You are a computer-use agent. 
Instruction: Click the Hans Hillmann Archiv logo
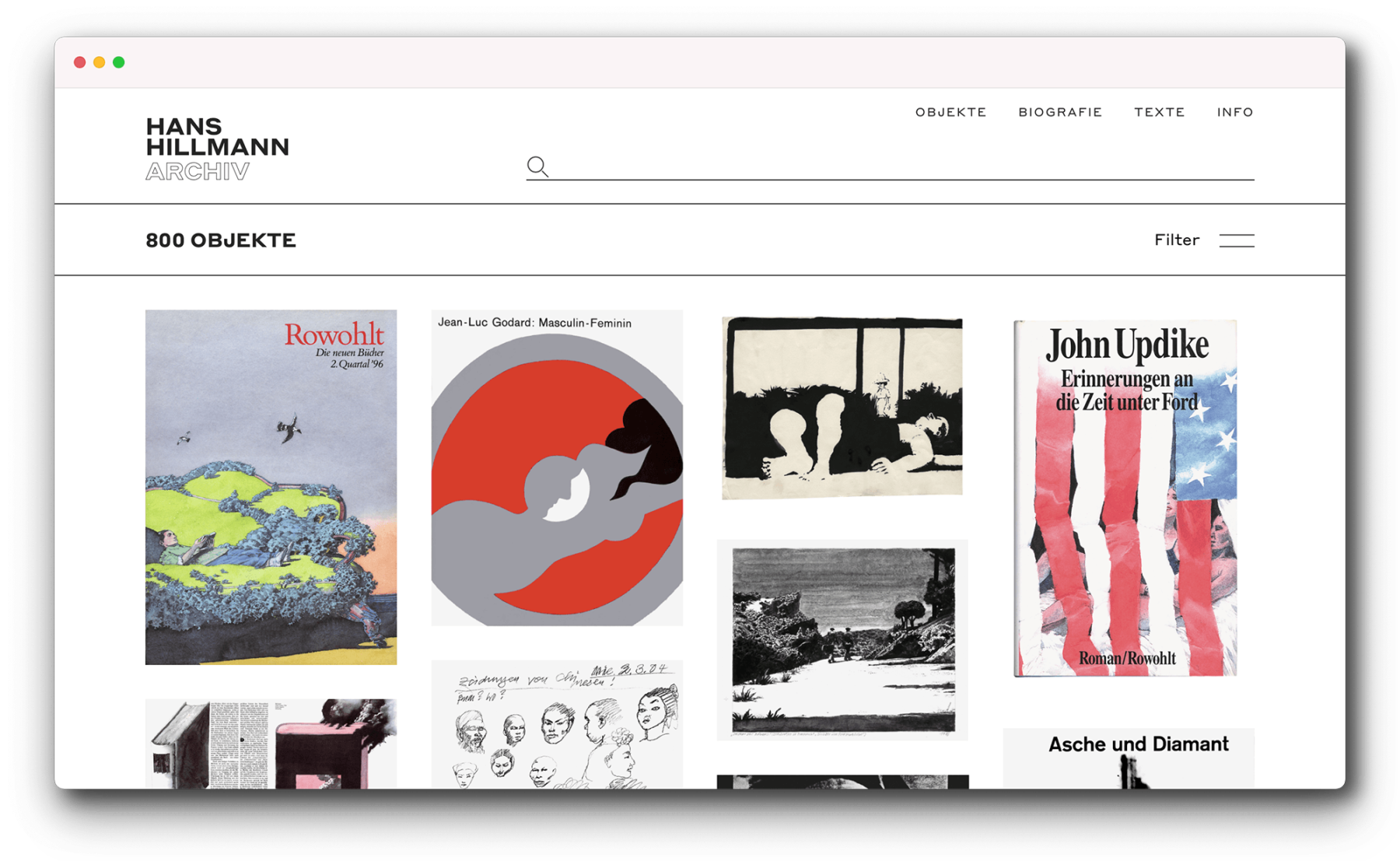pyautogui.click(x=217, y=149)
